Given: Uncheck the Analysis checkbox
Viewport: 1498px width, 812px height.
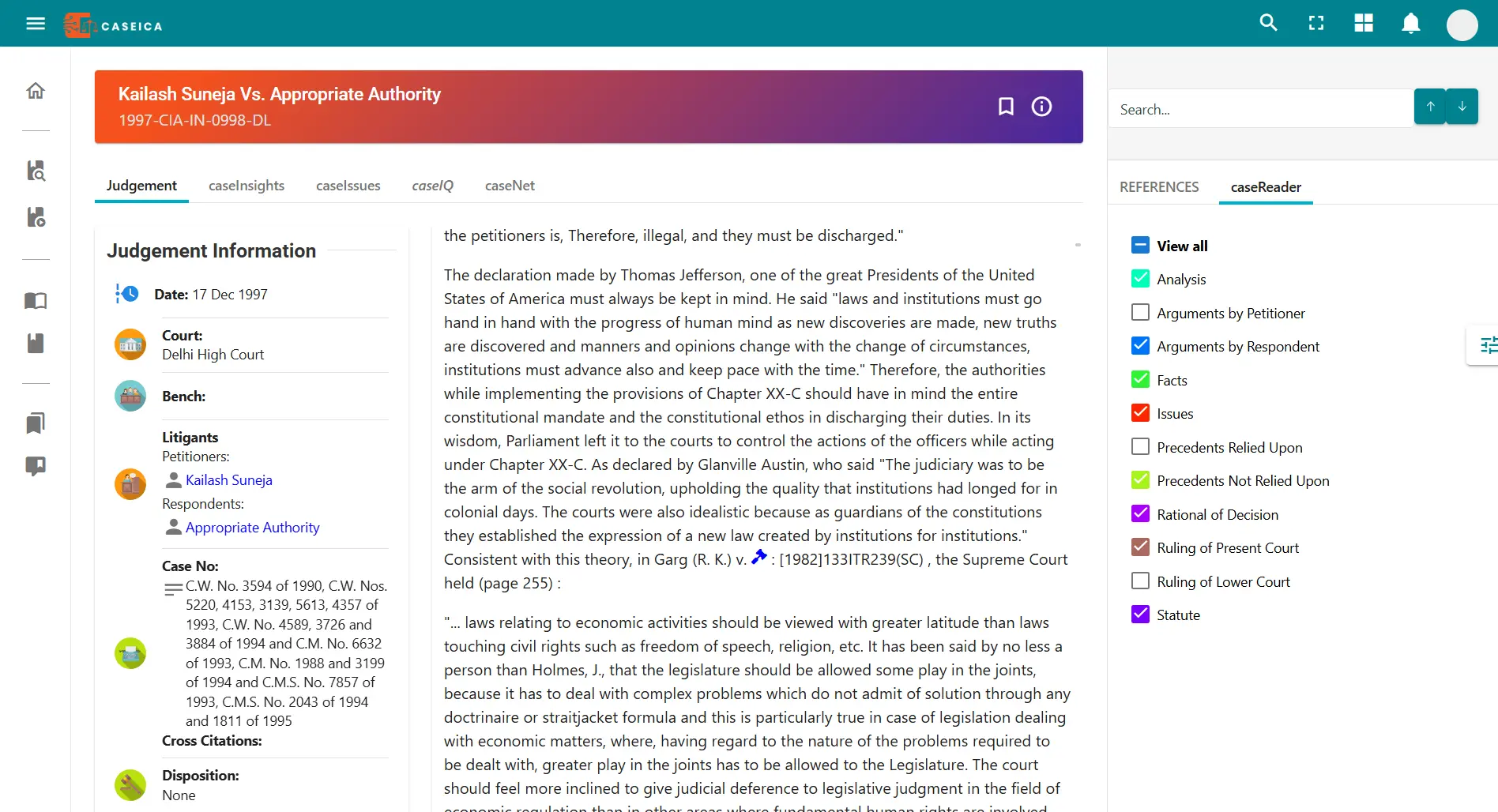Looking at the screenshot, I should click(1140, 278).
